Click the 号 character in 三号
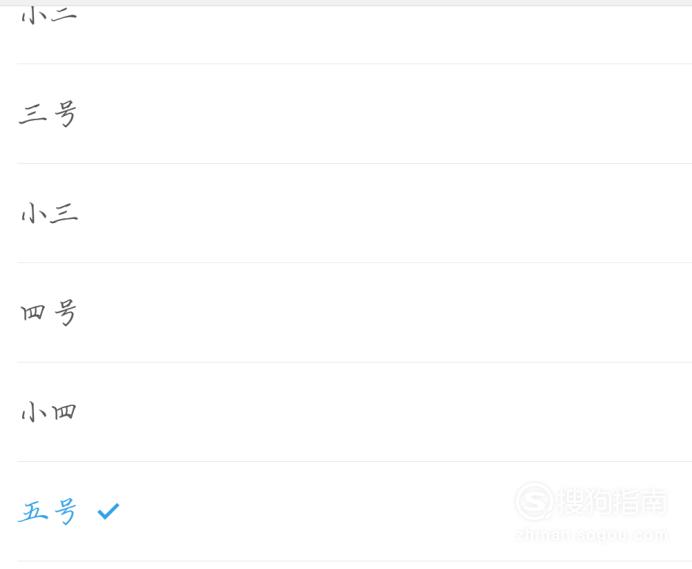692x569 pixels. (x=65, y=114)
